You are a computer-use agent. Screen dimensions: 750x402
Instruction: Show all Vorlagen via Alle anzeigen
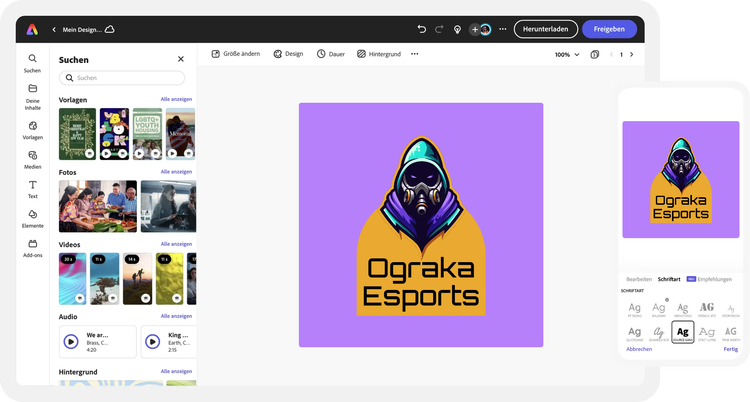click(176, 99)
